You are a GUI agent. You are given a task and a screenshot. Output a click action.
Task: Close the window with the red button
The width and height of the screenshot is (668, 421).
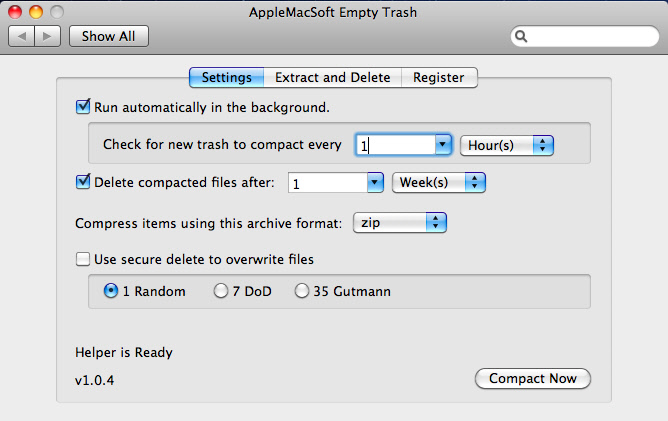(x=15, y=12)
